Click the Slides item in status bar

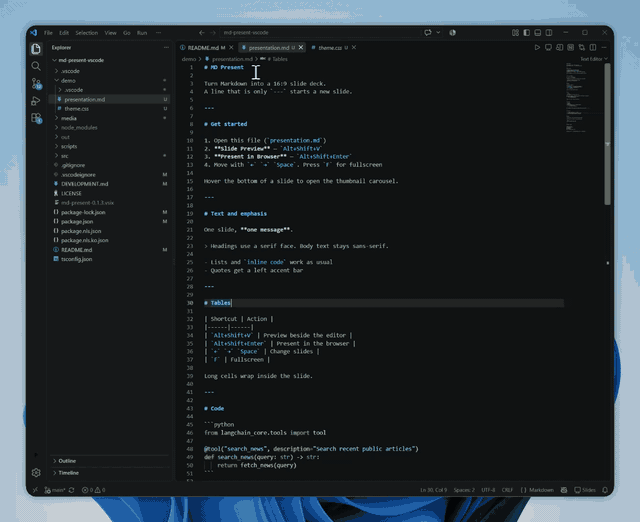click(x=585, y=490)
